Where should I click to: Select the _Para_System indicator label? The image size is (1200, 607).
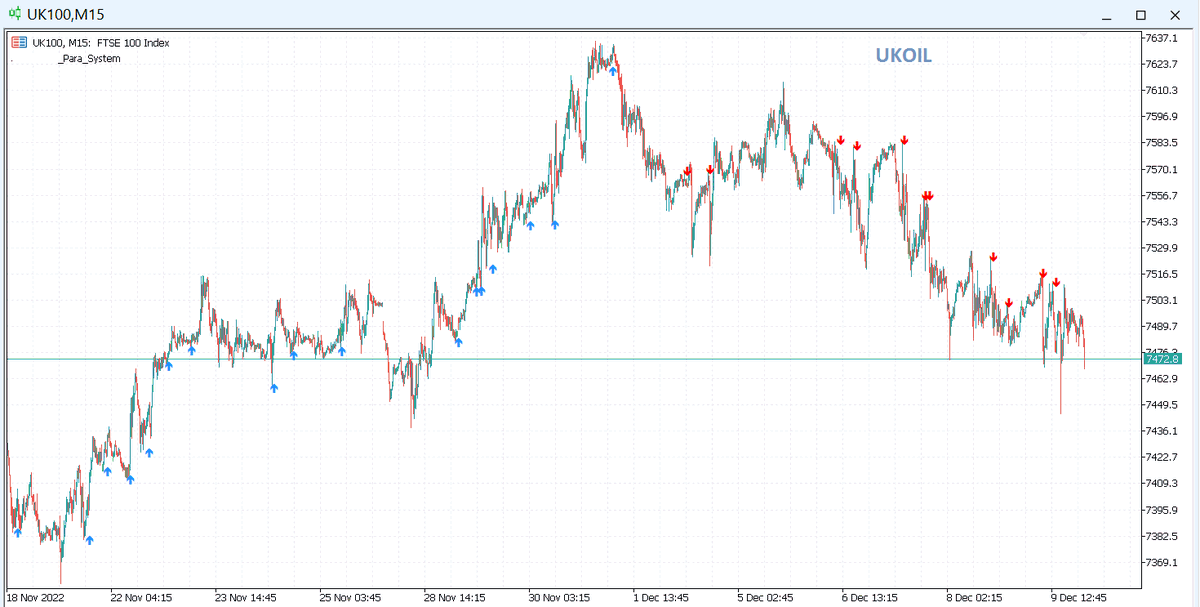90,58
